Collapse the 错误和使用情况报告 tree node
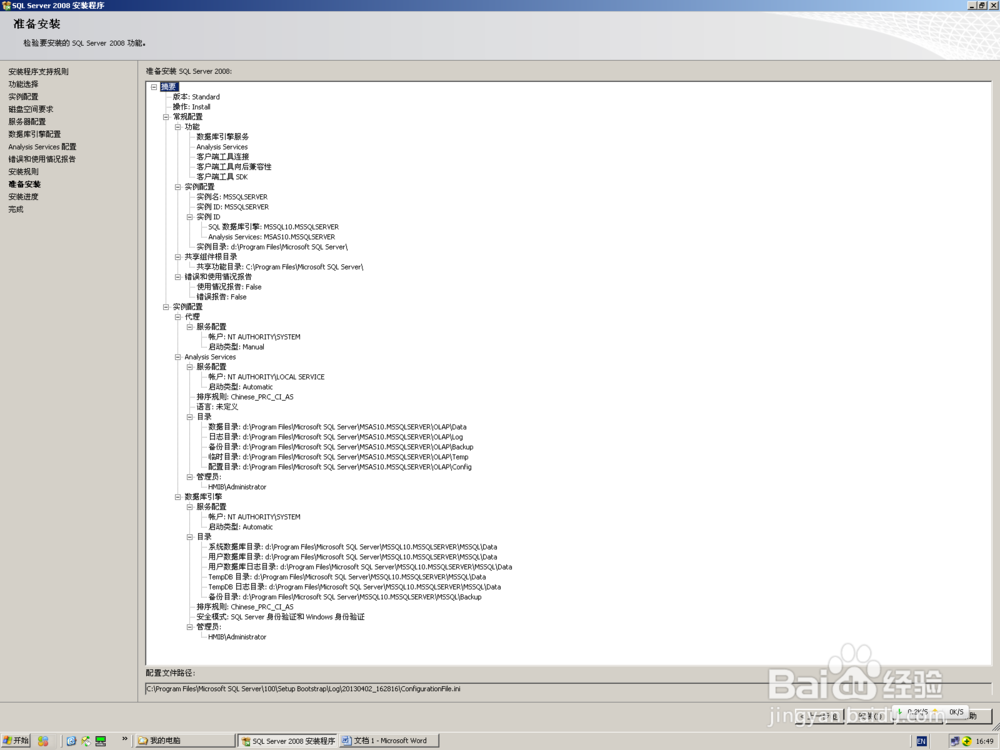The image size is (1000, 750). (178, 277)
